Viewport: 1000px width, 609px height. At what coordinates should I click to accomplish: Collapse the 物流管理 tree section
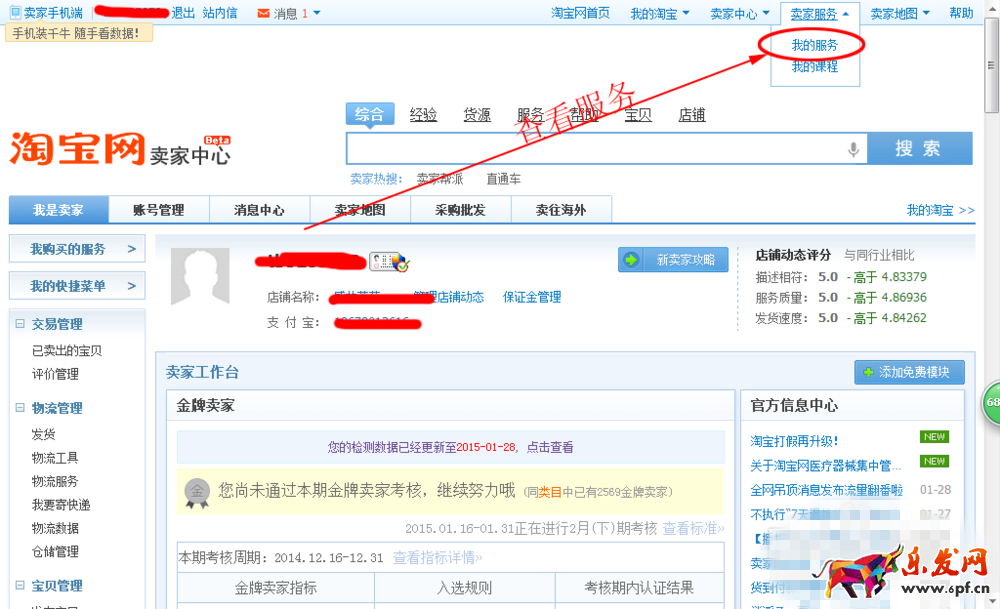[x=20, y=407]
